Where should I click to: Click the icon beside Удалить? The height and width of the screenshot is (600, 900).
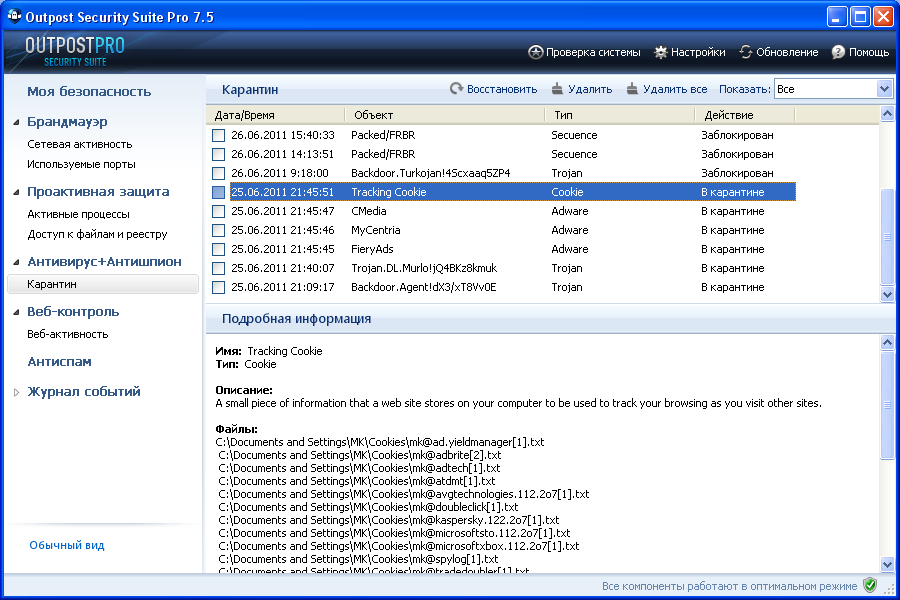557,89
